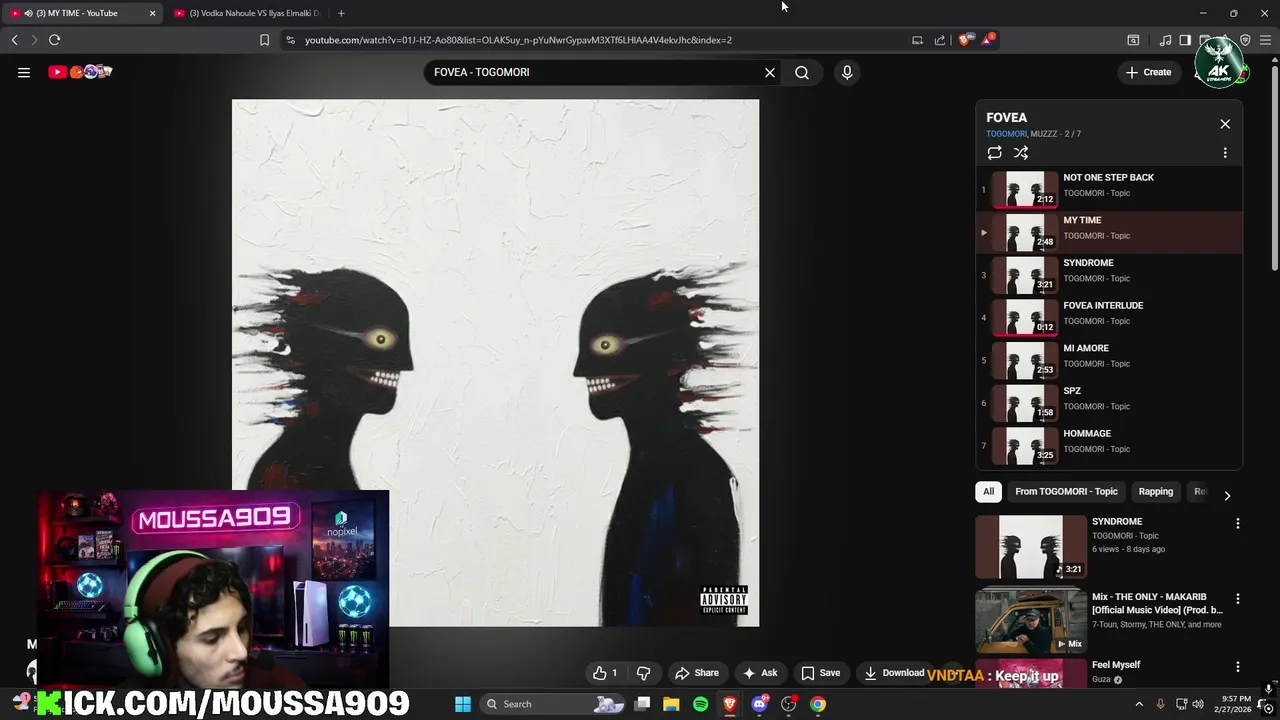This screenshot has width=1280, height=720.
Task: Open the Brave main menu
Action: (1265, 40)
